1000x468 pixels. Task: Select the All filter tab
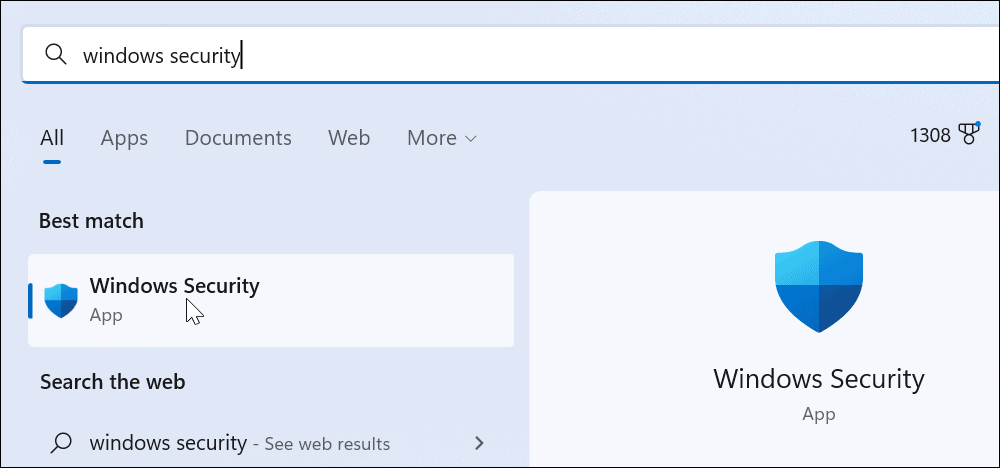(52, 138)
